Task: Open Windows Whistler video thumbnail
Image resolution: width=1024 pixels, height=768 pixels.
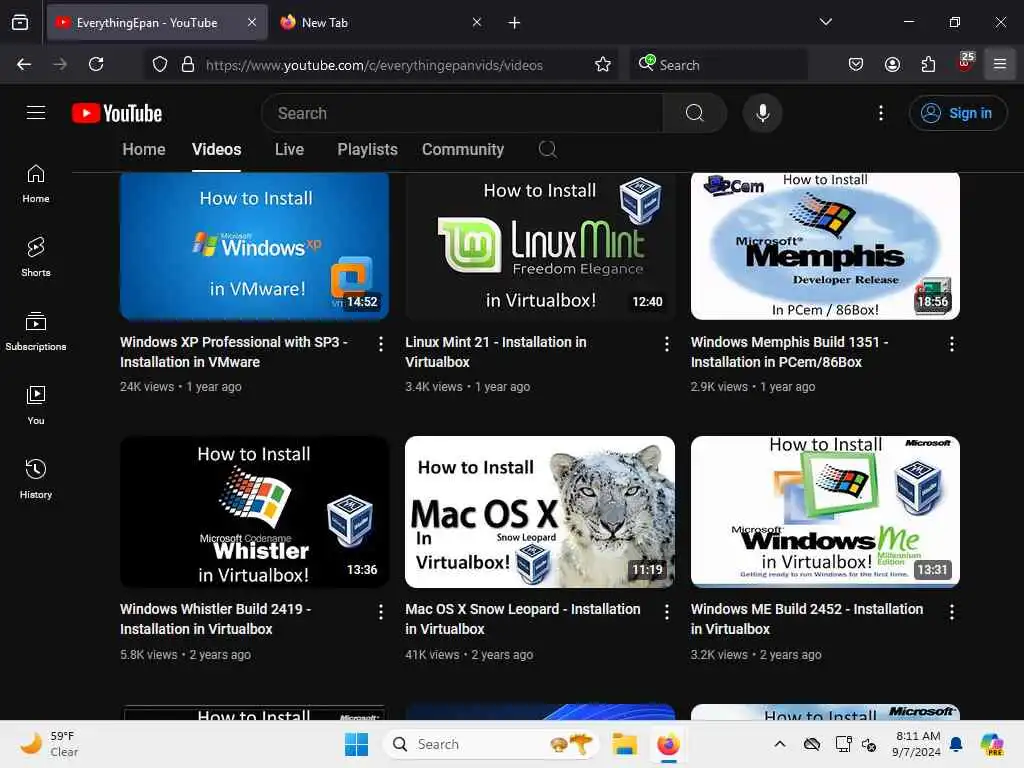Action: pyautogui.click(x=255, y=512)
